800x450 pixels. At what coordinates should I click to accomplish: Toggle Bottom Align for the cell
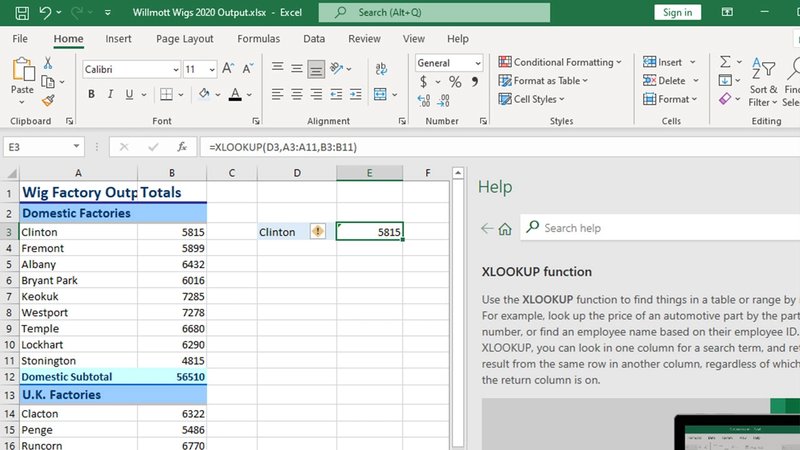point(316,69)
